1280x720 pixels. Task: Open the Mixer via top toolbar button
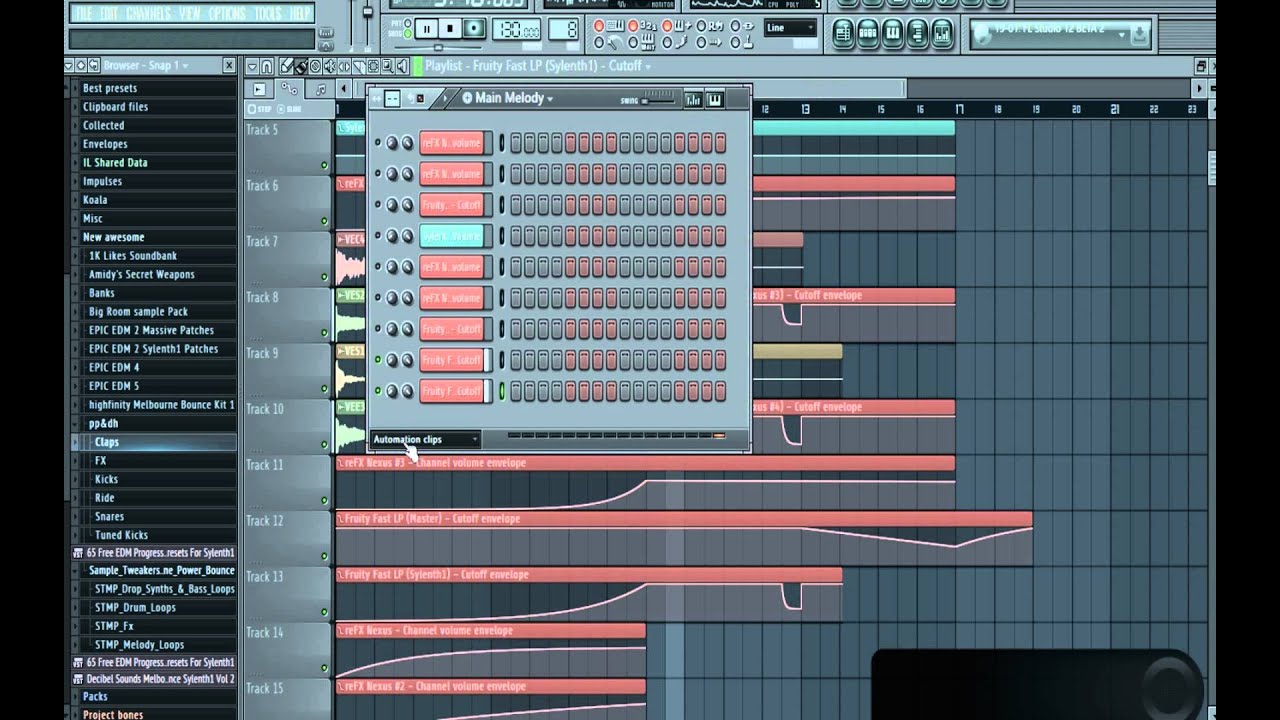pos(942,33)
